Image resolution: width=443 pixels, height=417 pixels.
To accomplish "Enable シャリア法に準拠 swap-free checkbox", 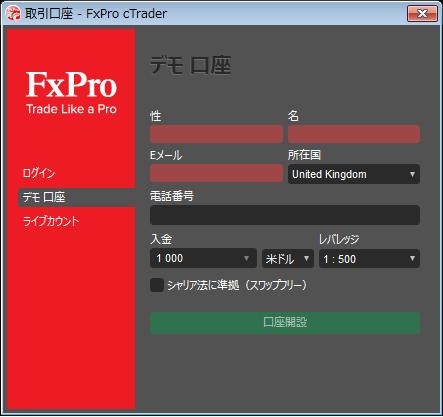I will (x=157, y=285).
